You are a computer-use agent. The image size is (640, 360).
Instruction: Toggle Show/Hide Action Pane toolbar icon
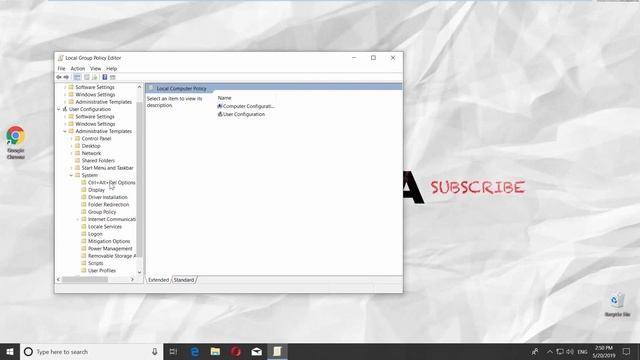(113, 77)
